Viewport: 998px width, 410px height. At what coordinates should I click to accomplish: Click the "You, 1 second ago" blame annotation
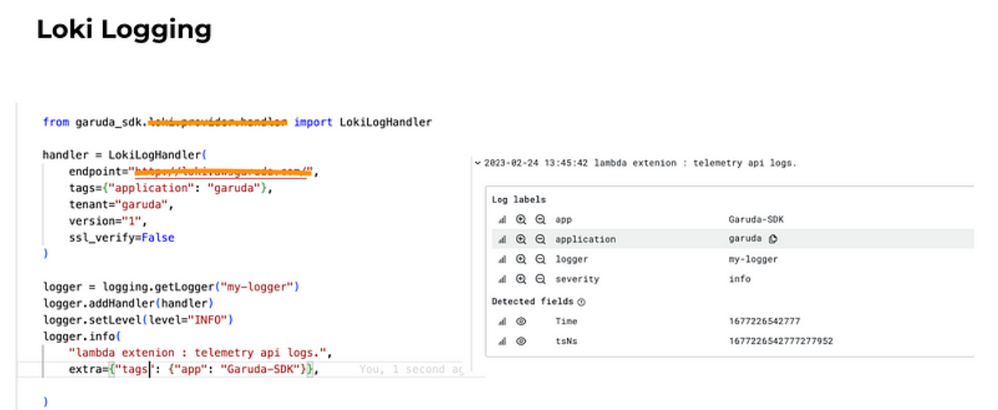pyautogui.click(x=411, y=369)
